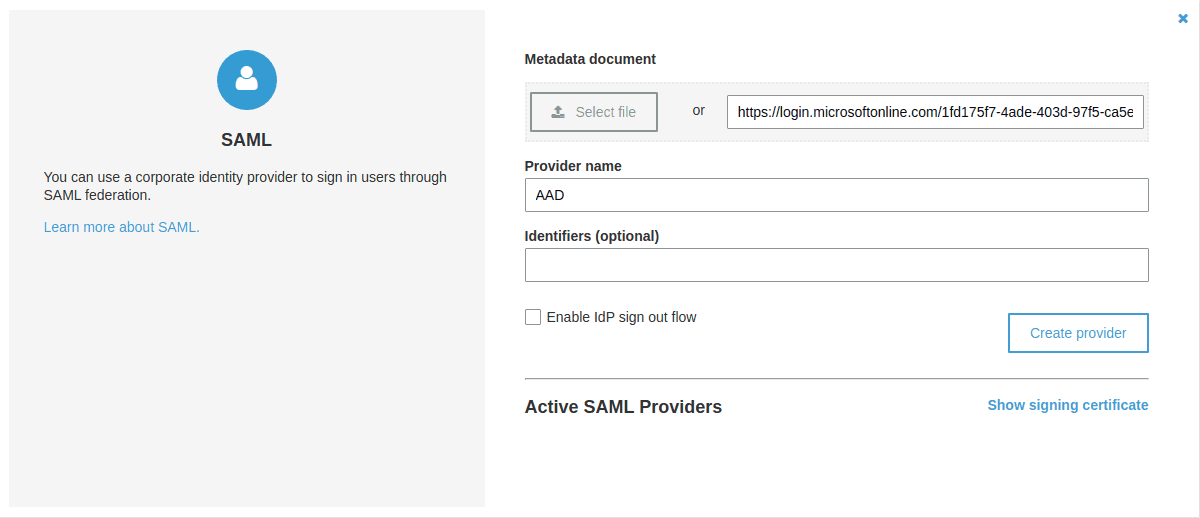Focus the metadata document URL field
Viewport: 1200px width, 518px height.
coord(935,112)
